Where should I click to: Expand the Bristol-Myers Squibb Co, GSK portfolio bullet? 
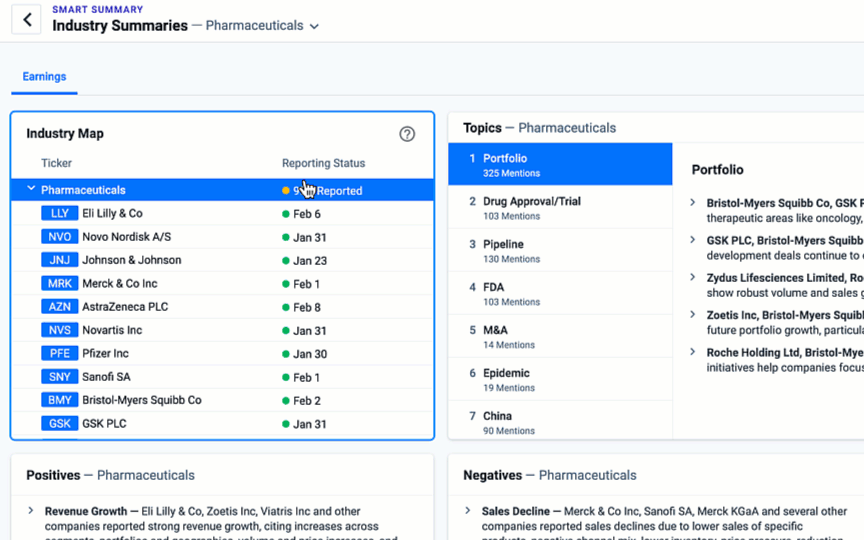tap(693, 203)
